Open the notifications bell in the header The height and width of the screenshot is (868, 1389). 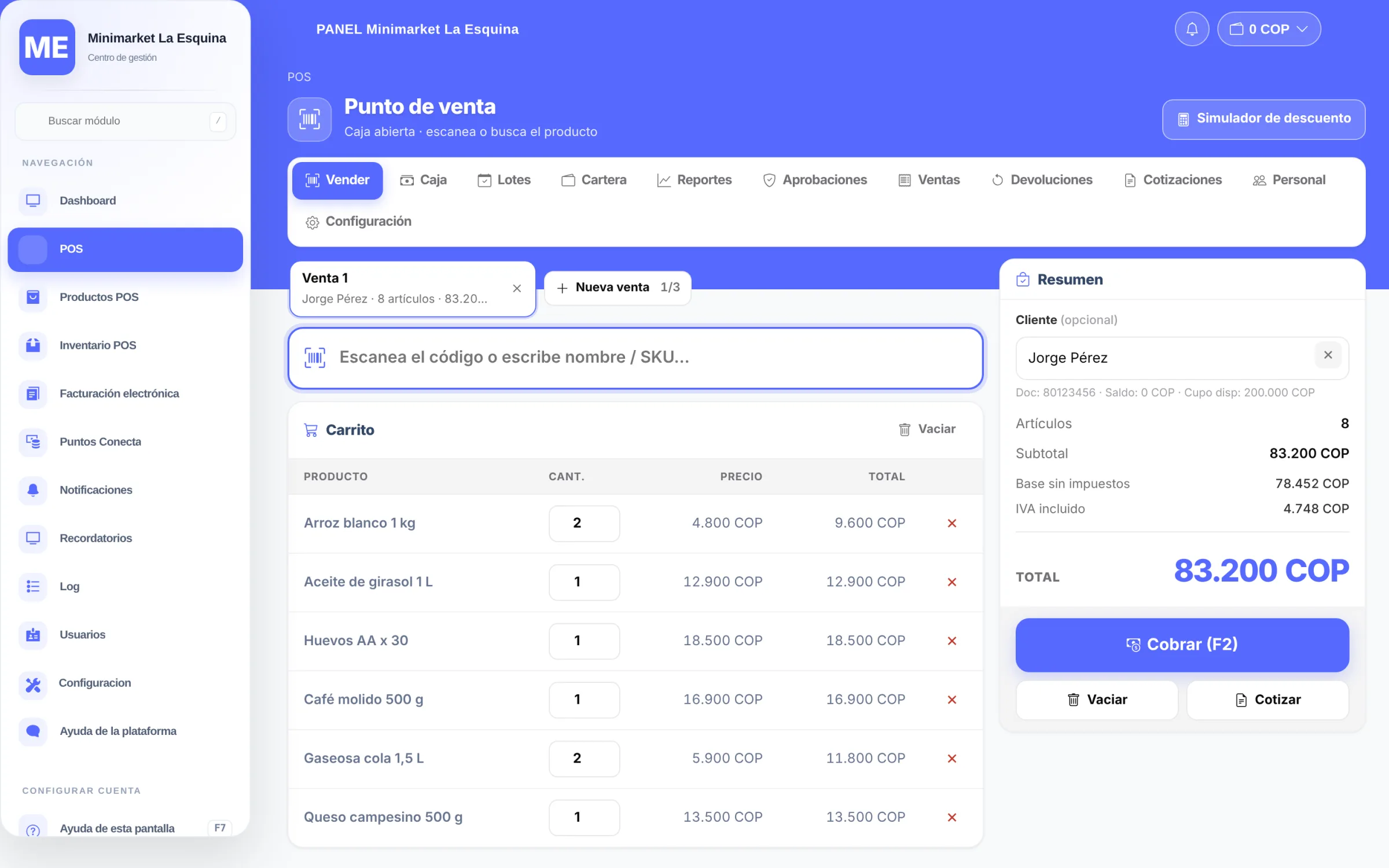[1191, 29]
